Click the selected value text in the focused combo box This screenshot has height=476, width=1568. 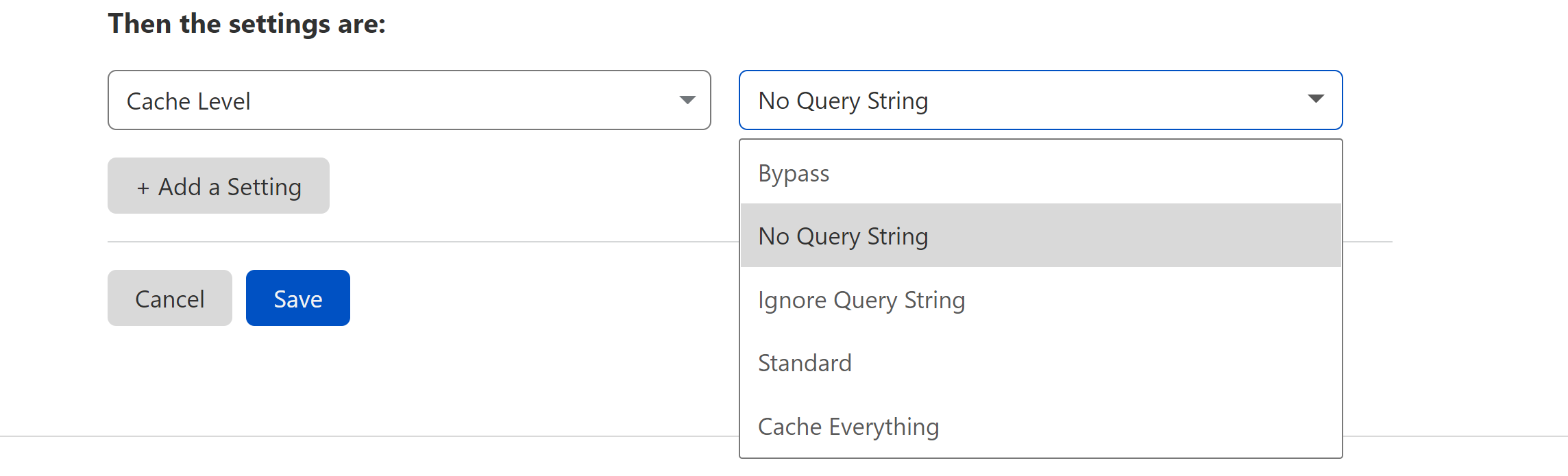(x=843, y=101)
